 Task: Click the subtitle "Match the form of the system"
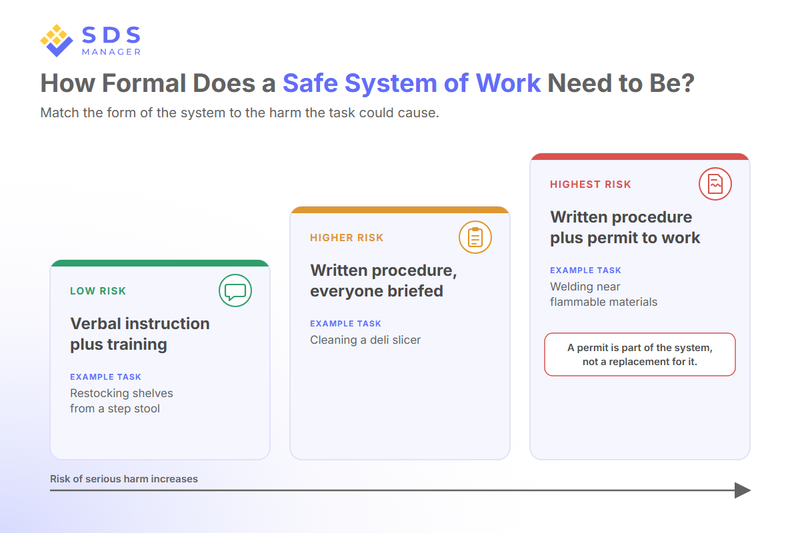click(x=239, y=113)
